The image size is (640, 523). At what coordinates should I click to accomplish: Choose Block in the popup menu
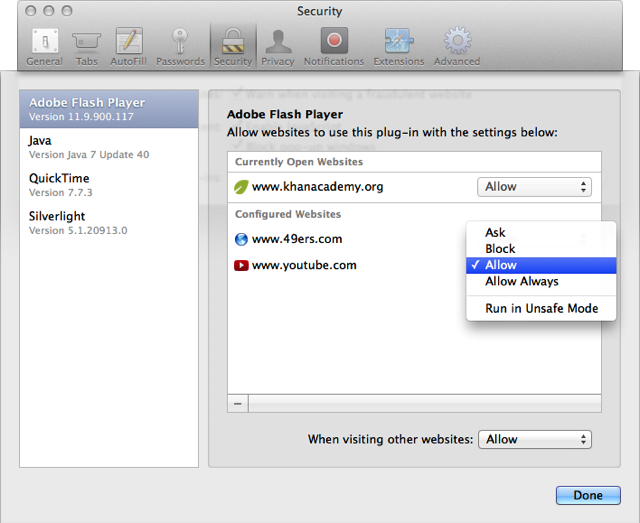point(500,248)
